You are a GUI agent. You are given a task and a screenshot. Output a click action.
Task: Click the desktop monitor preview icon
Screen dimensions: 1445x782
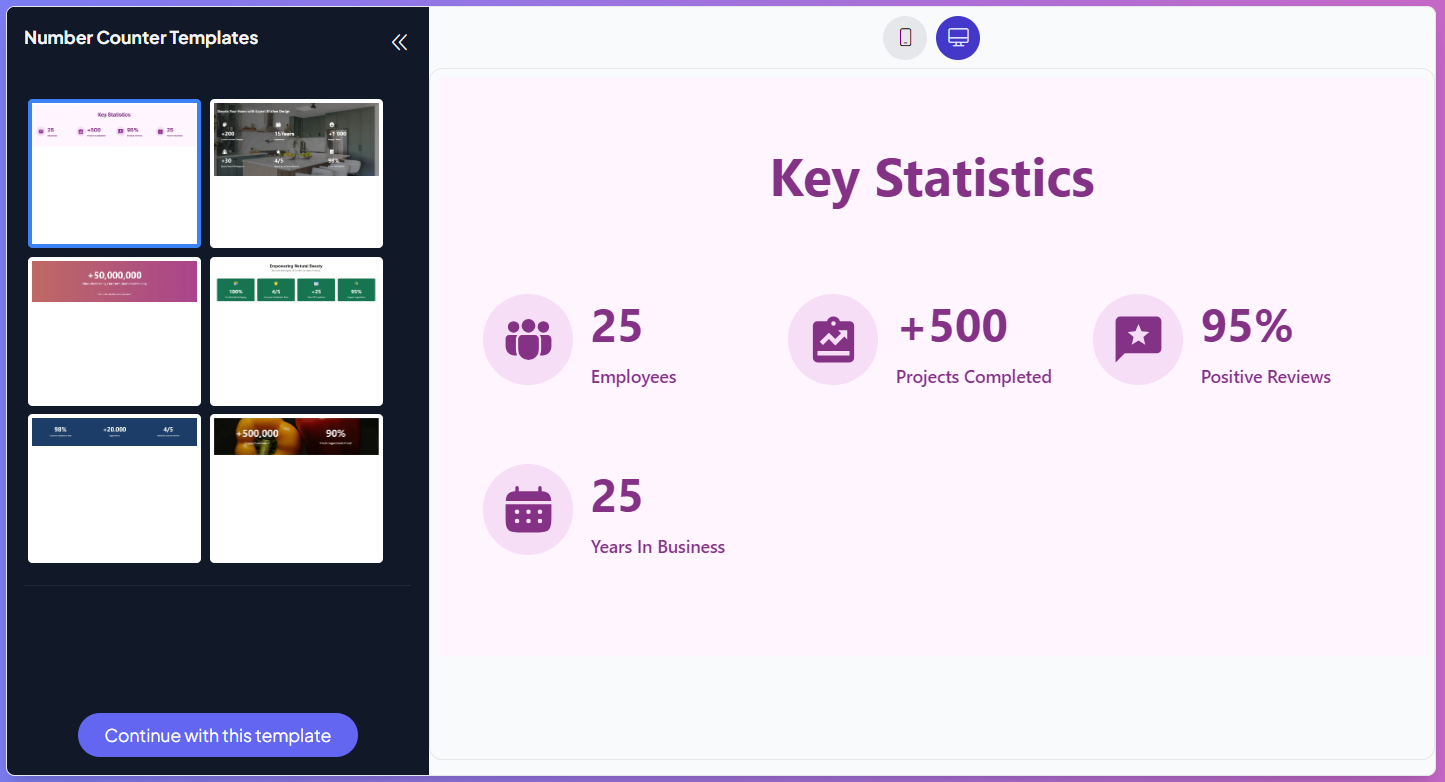pyautogui.click(x=957, y=37)
